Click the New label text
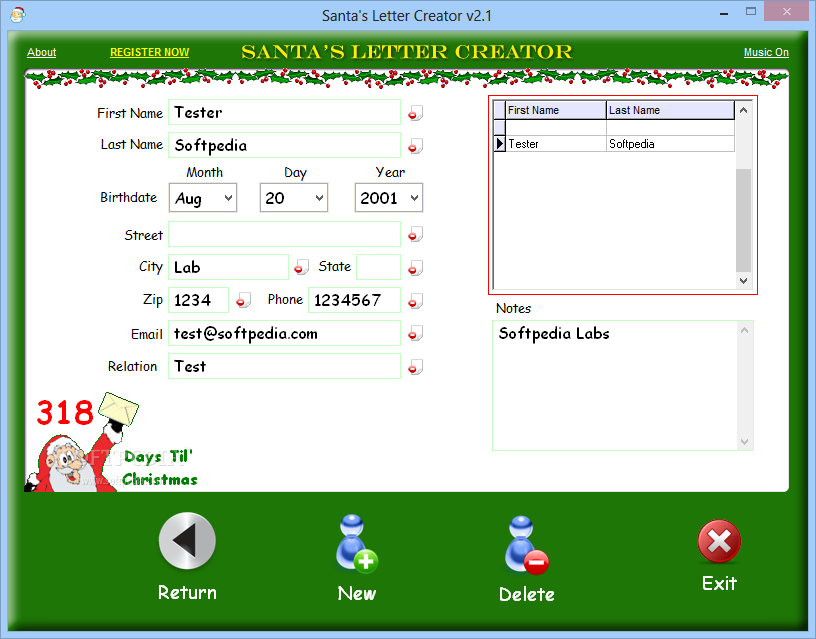Image resolution: width=816 pixels, height=639 pixels. point(357,593)
